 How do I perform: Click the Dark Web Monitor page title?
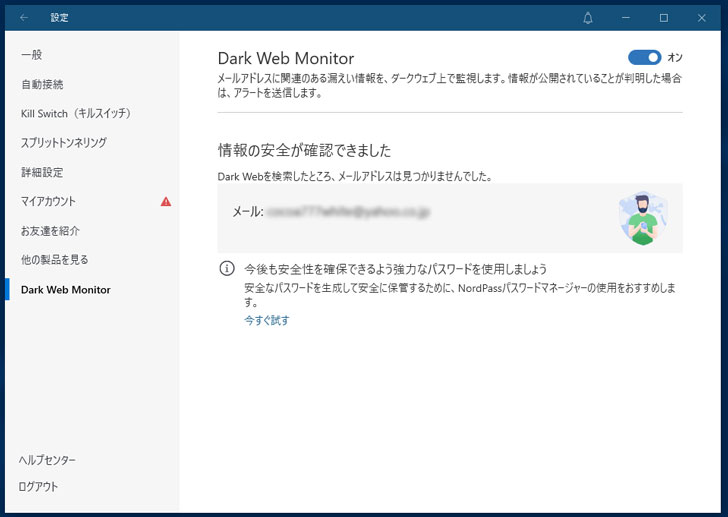click(286, 58)
